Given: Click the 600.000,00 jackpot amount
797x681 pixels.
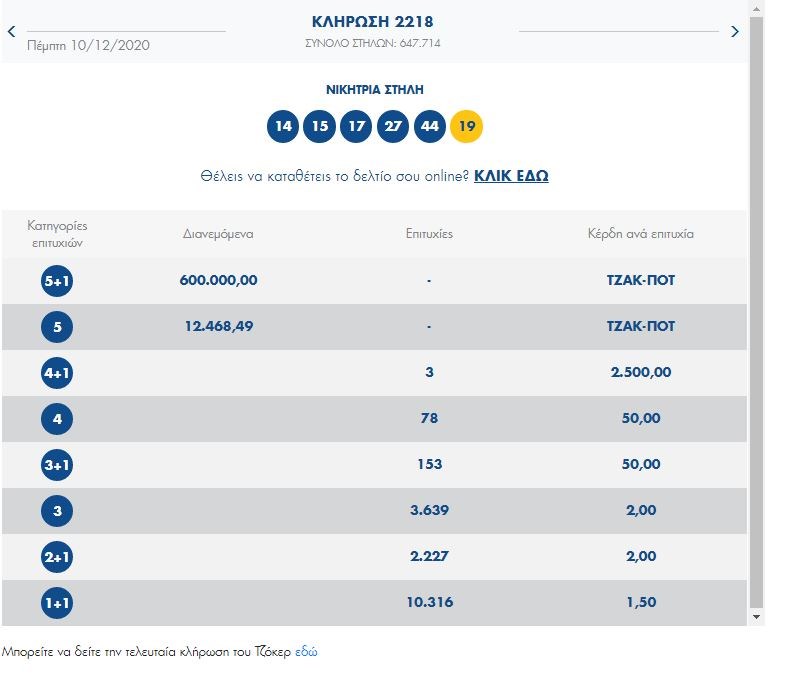Looking at the screenshot, I should [x=218, y=281].
